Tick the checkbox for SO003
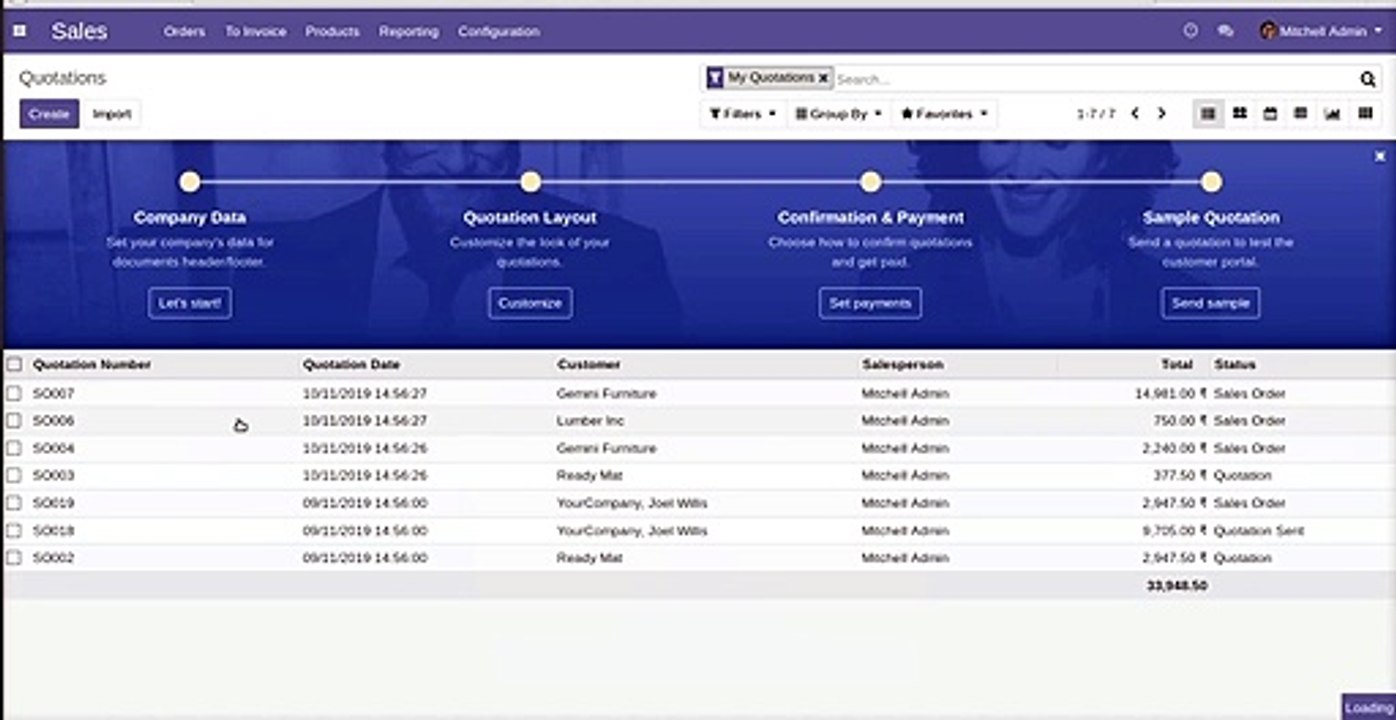The image size is (1396, 720). (14, 476)
